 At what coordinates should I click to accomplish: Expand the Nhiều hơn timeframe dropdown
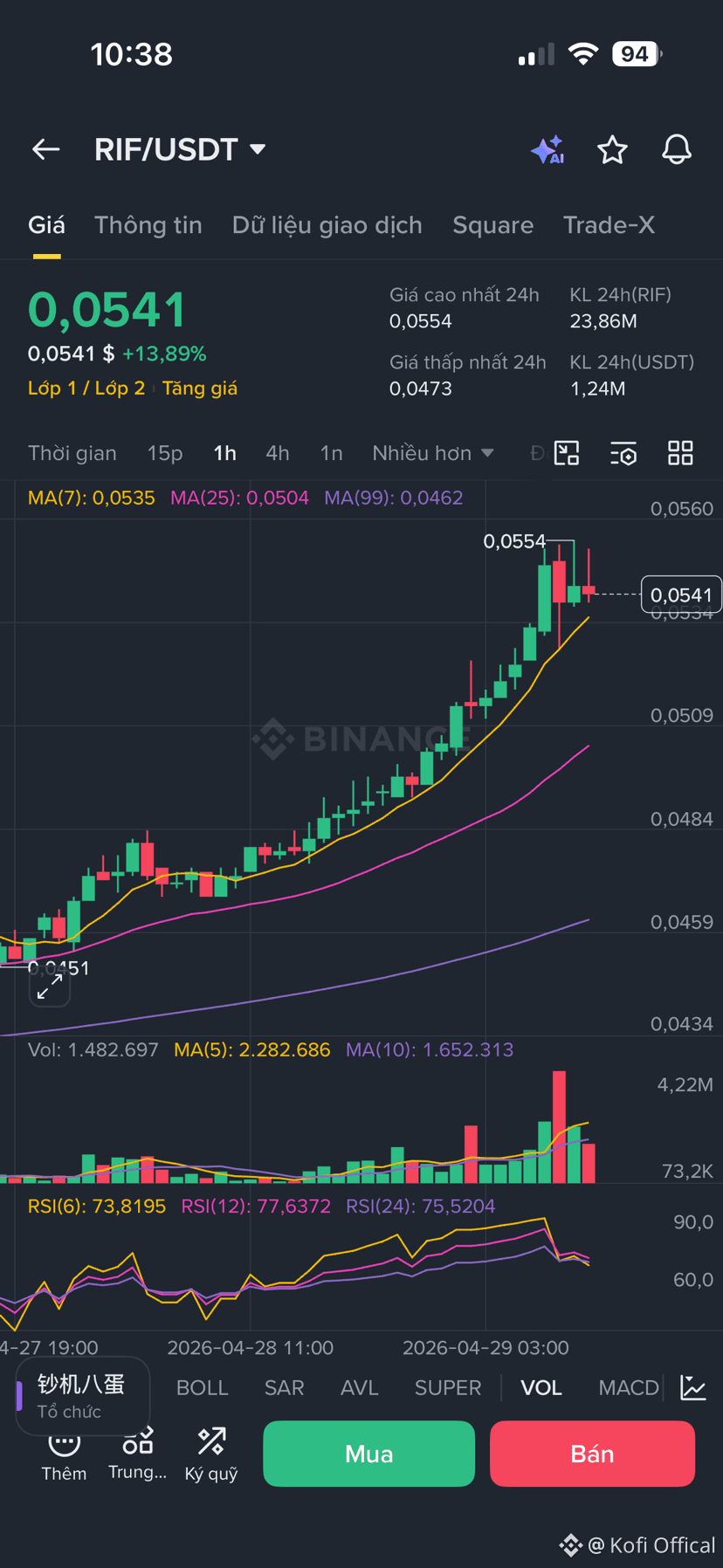point(433,453)
